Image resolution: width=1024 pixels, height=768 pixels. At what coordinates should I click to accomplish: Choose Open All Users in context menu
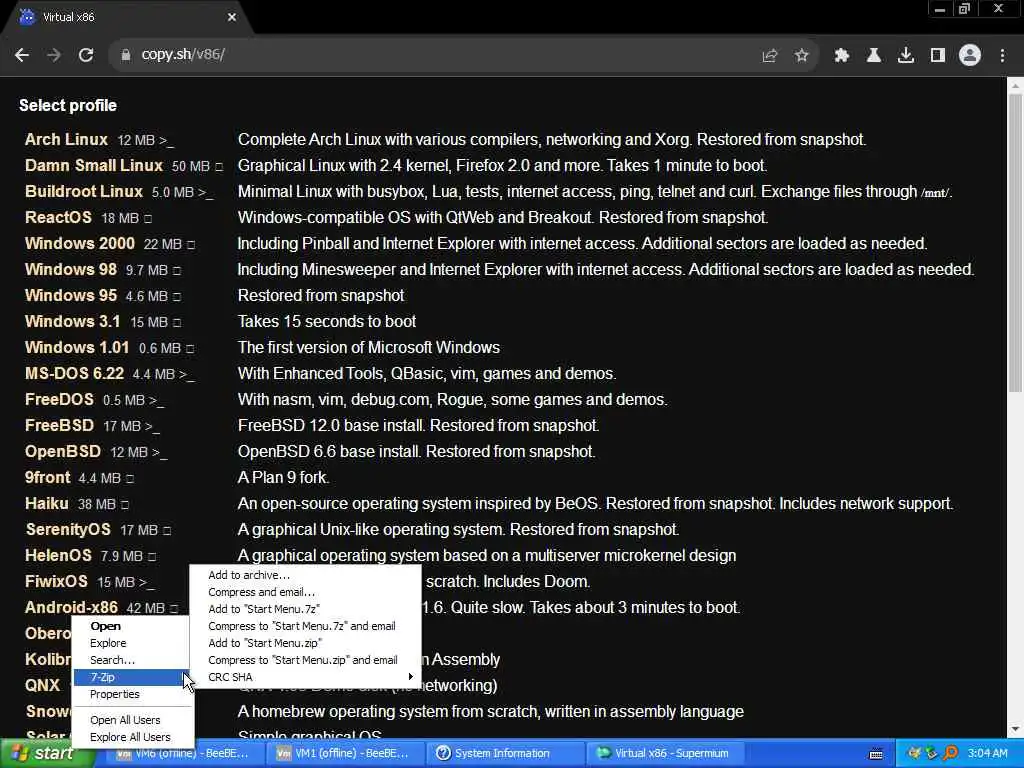[133, 720]
